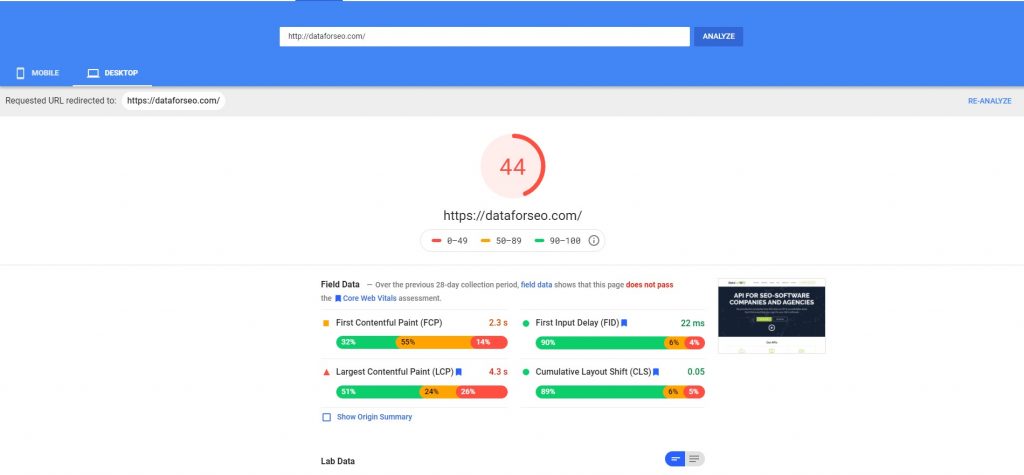This screenshot has height=475, width=1024.
Task: Click the score gauge showing 44
Action: click(x=513, y=167)
